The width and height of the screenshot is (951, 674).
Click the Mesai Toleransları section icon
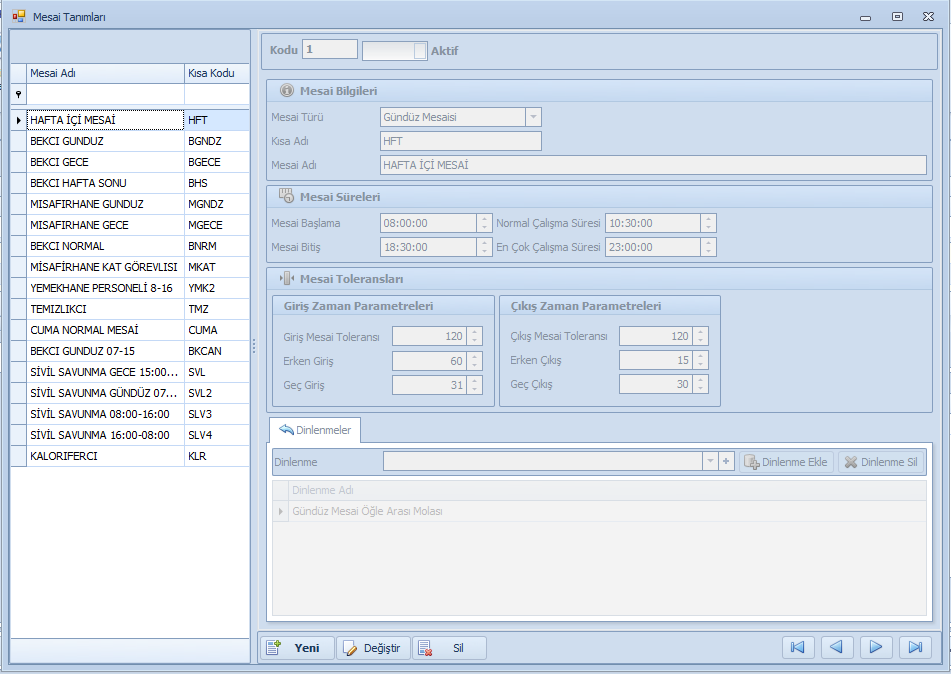tap(287, 278)
